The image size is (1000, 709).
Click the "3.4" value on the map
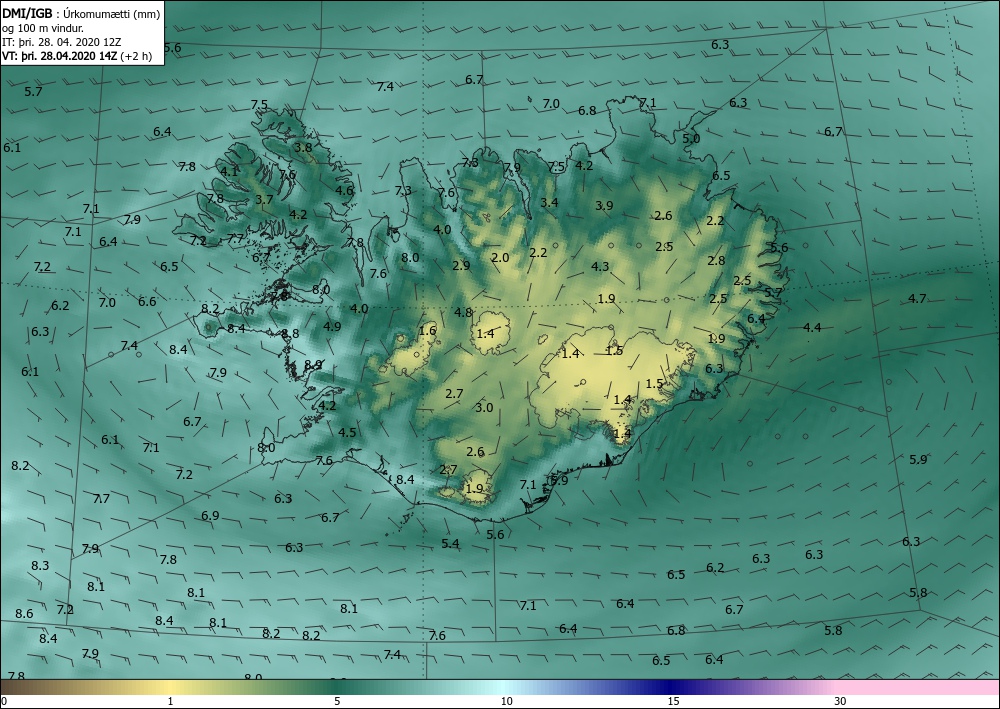(549, 203)
